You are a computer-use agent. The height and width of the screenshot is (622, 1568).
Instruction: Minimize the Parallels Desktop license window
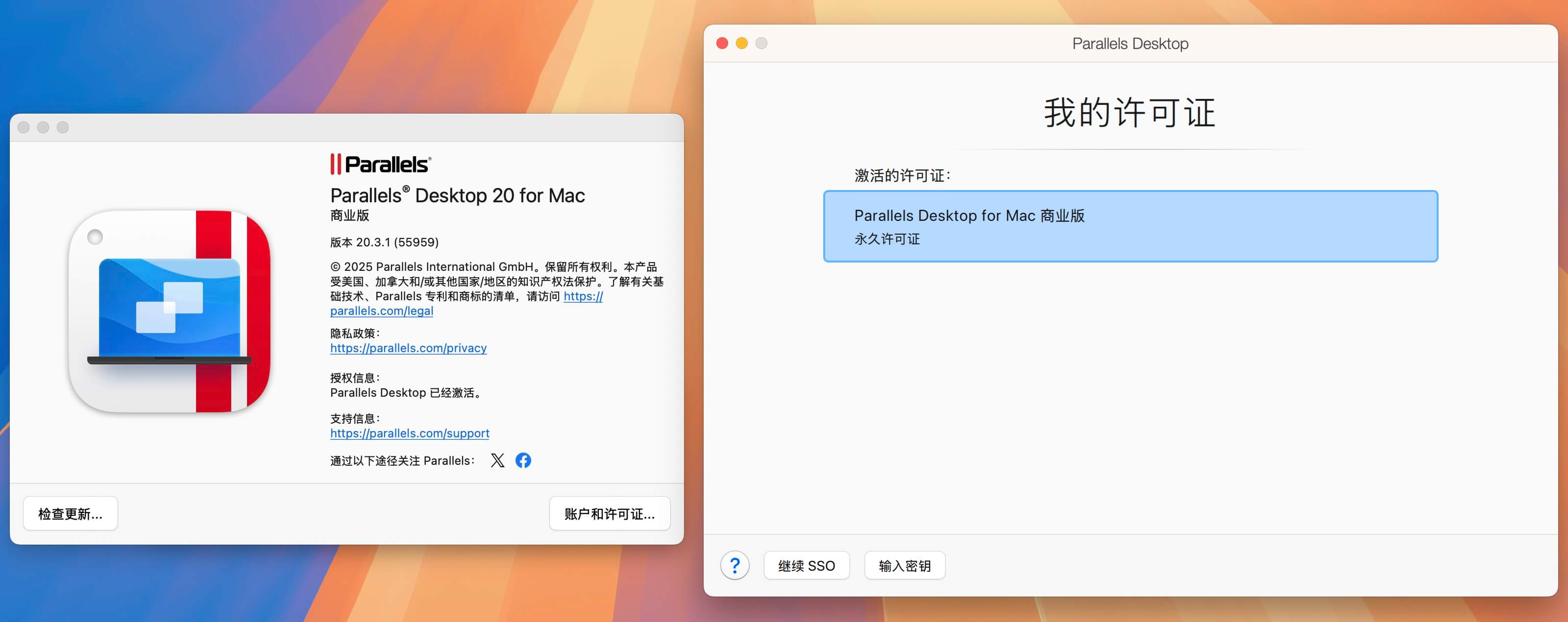tap(742, 43)
